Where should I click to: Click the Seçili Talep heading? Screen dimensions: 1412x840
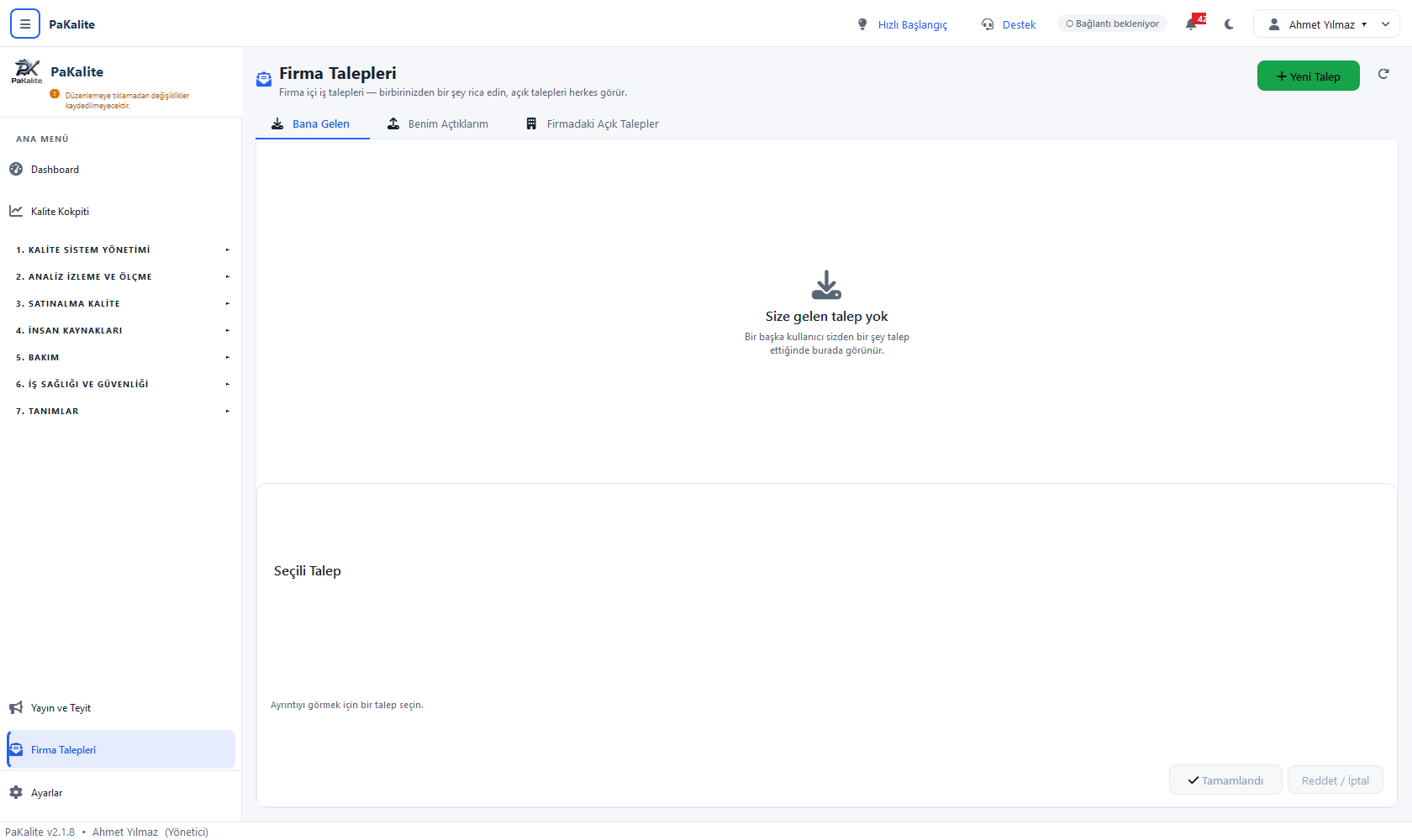click(308, 570)
